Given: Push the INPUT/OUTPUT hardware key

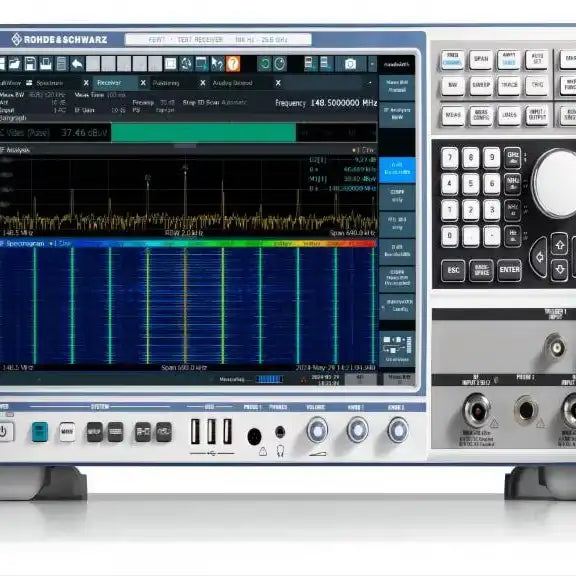Looking at the screenshot, I should 537,115.
